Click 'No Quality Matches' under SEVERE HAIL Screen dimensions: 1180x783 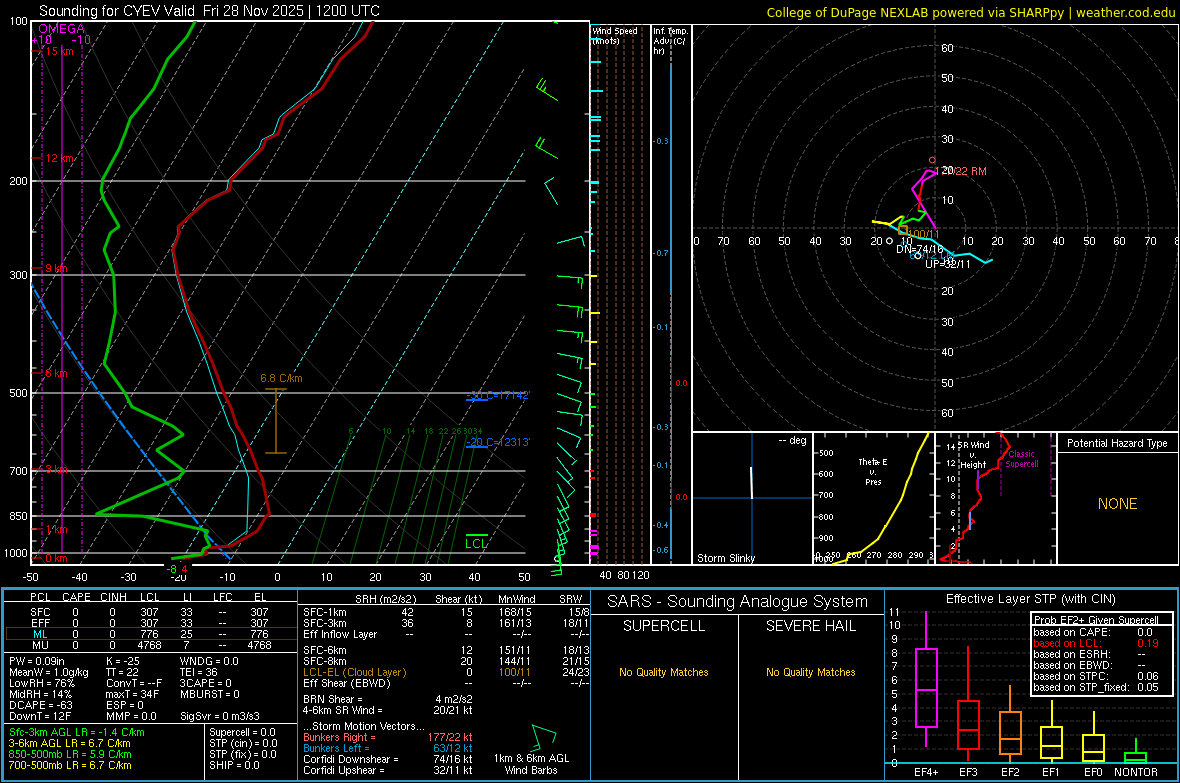click(810, 672)
